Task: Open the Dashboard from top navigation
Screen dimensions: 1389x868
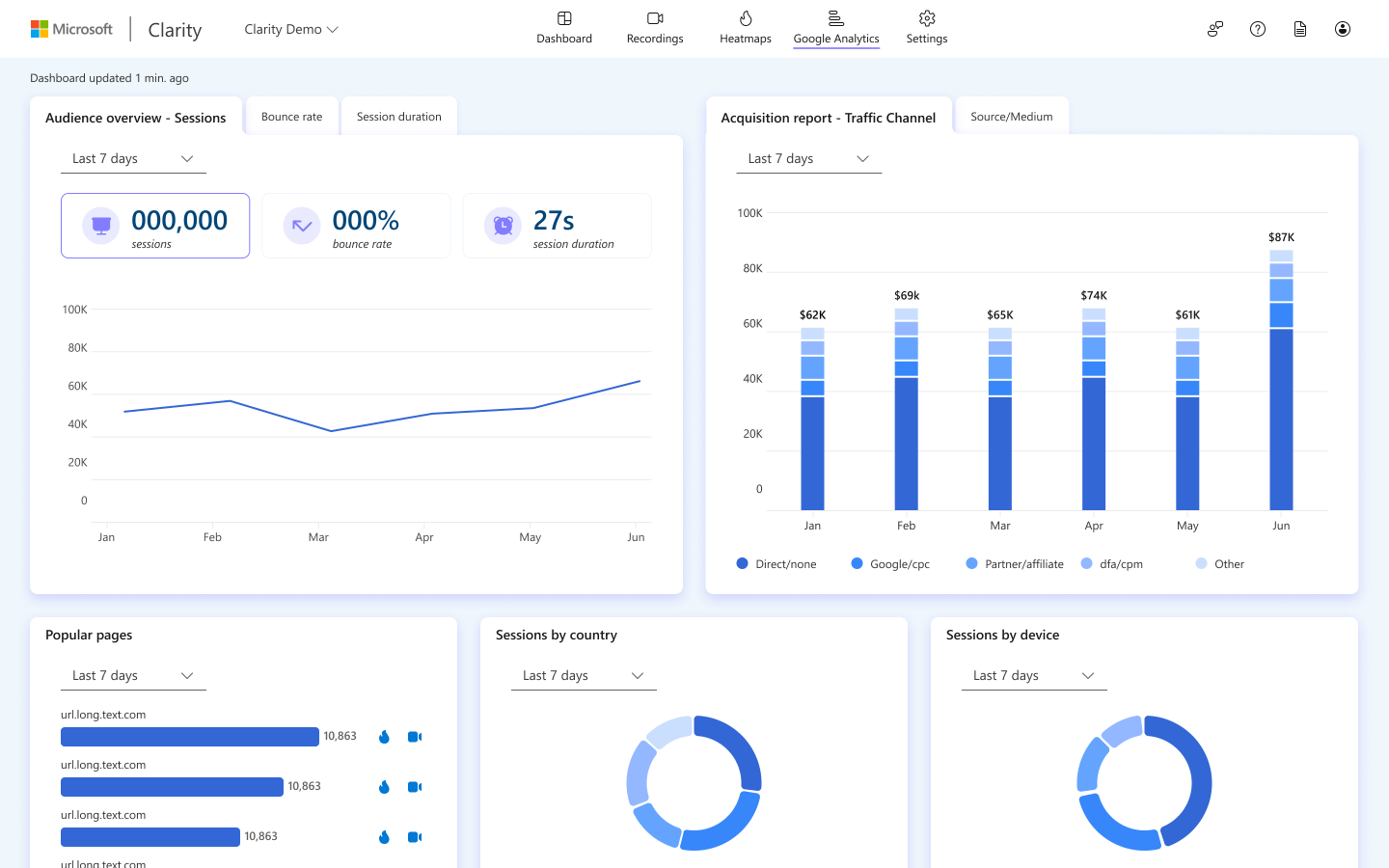Action: pos(564,29)
